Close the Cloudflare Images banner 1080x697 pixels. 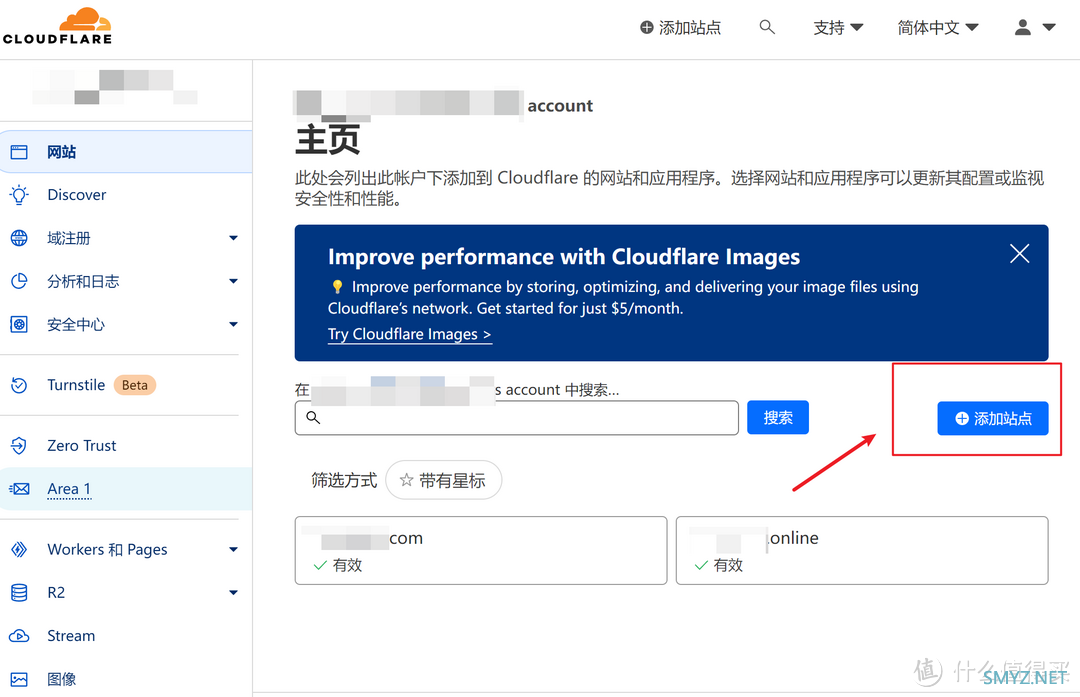pos(1019,253)
